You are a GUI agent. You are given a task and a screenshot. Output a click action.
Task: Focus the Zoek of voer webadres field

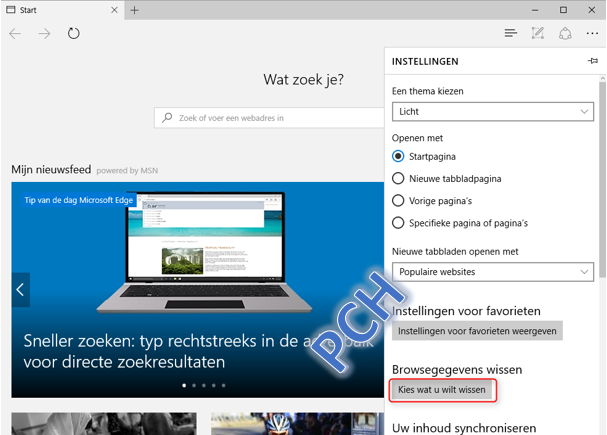(269, 118)
